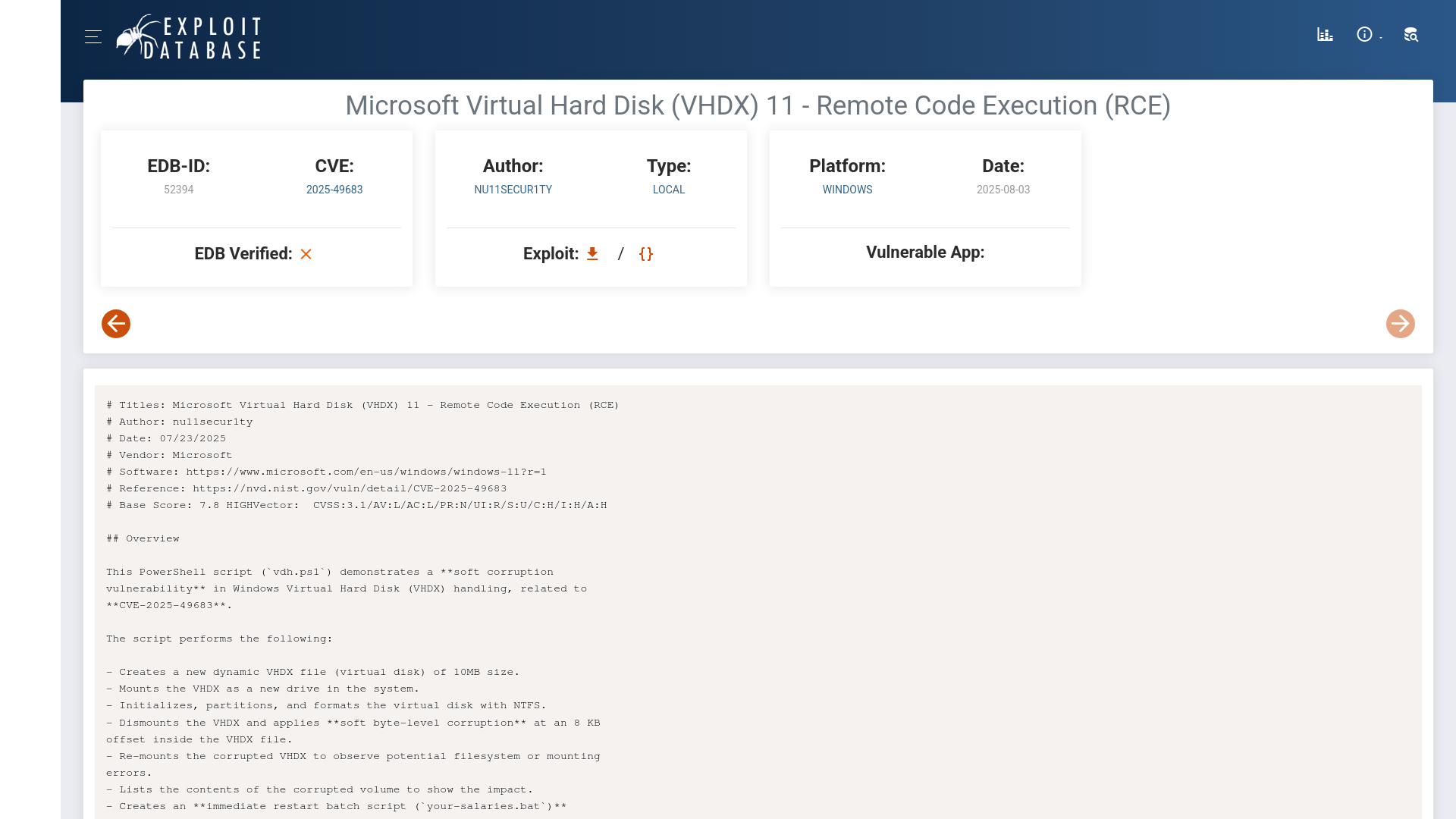Open the info about dropdown icon

click(x=1369, y=35)
